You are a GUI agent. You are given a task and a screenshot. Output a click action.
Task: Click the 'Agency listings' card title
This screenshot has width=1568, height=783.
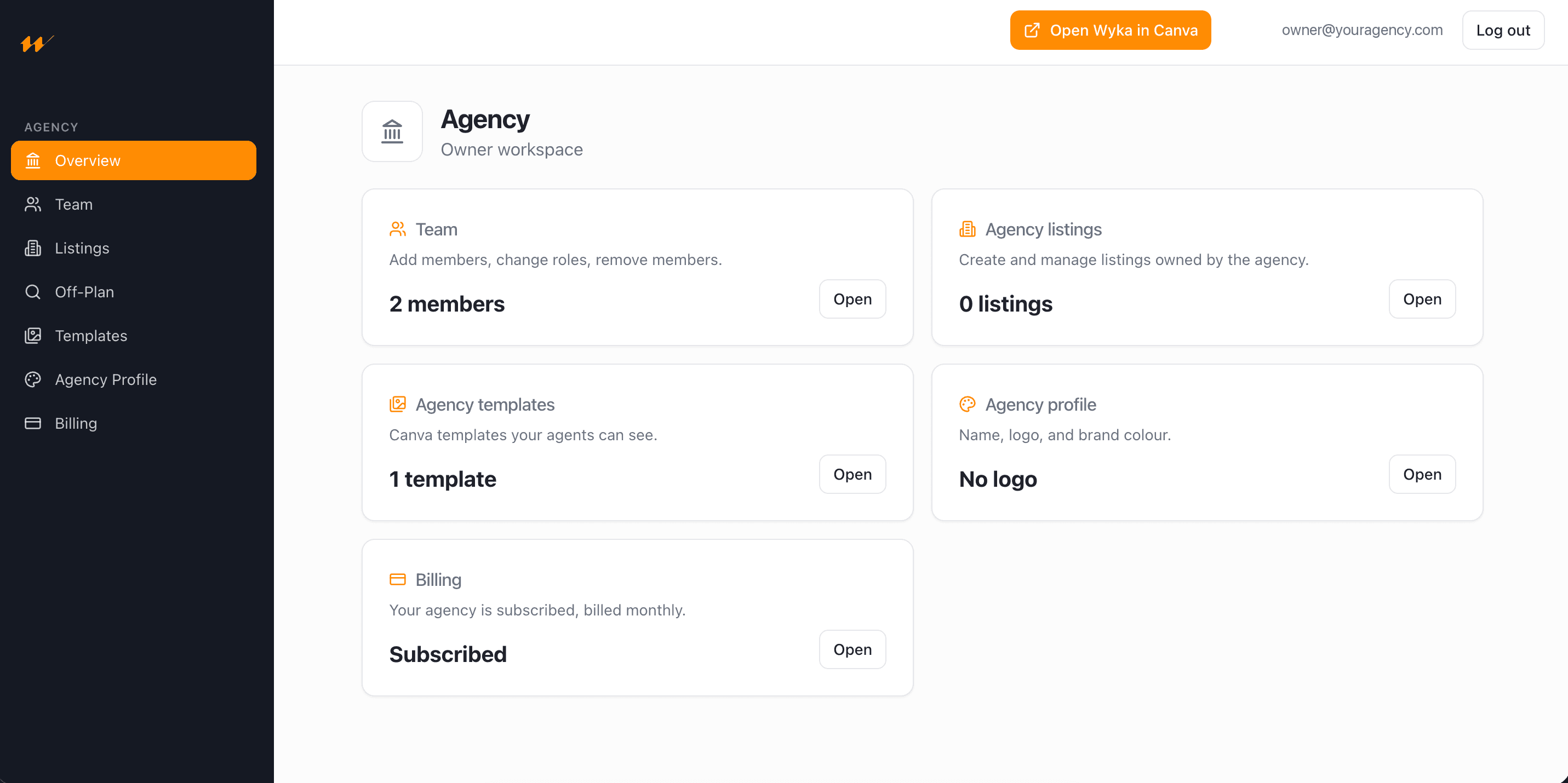pyautogui.click(x=1043, y=229)
